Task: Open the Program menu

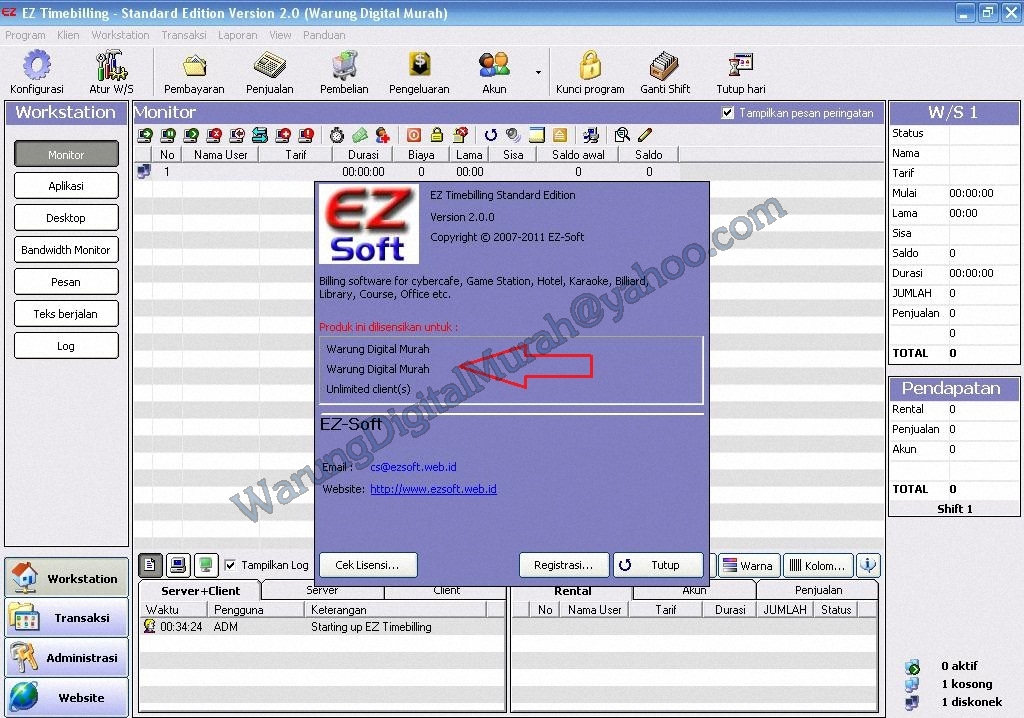Action: (25, 35)
